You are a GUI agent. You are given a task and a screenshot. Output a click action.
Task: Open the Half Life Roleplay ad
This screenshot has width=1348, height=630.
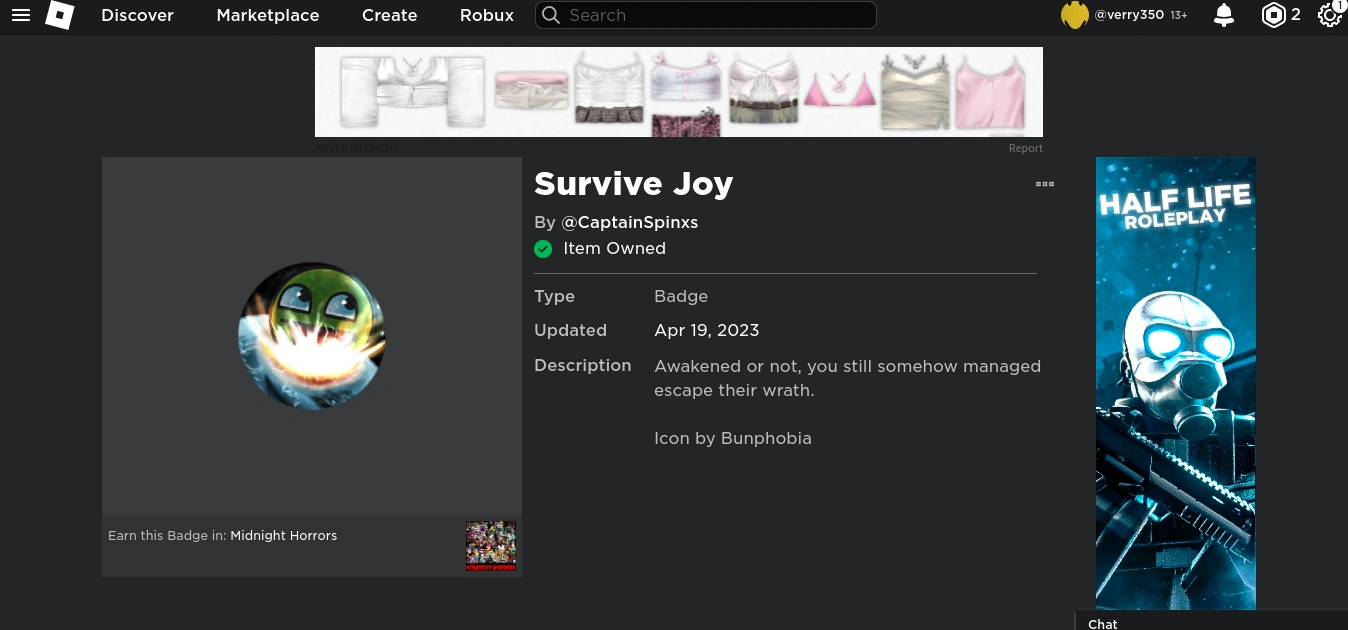click(x=1175, y=383)
